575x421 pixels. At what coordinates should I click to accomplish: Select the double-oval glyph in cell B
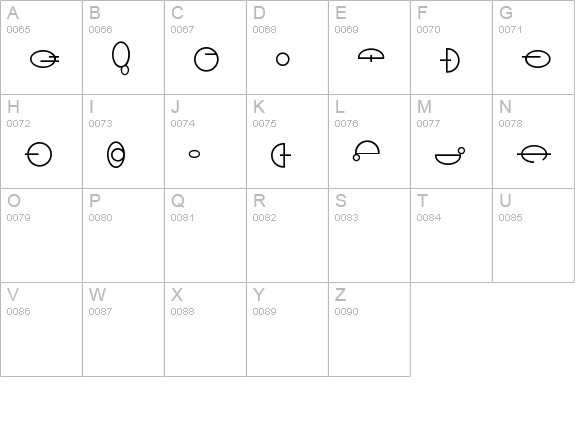(121, 58)
